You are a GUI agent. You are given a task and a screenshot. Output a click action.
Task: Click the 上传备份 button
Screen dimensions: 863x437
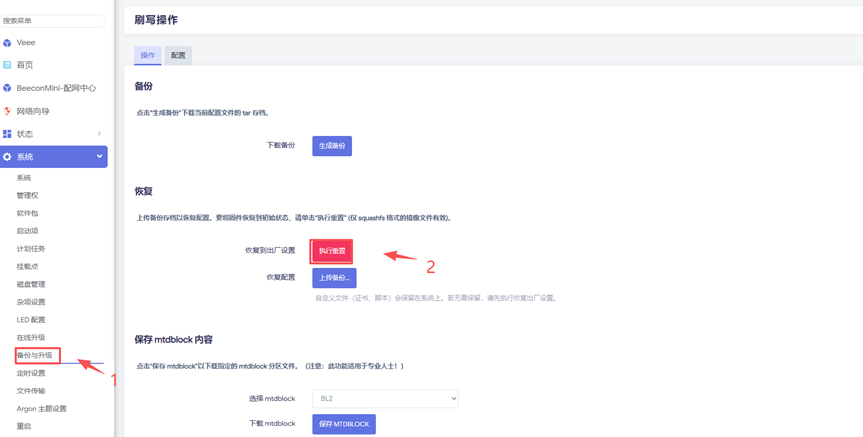point(334,277)
